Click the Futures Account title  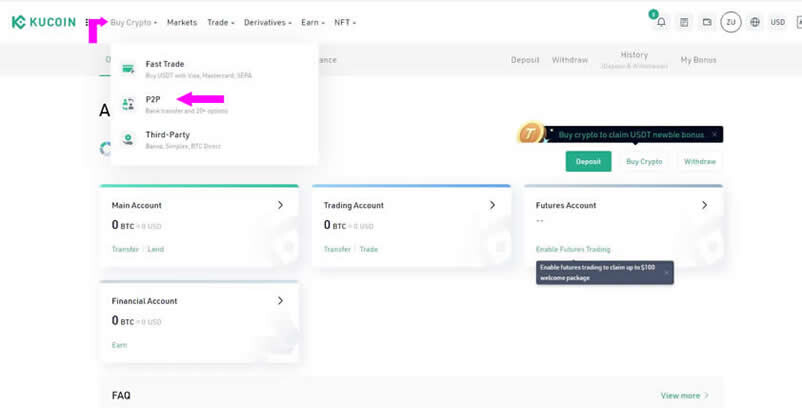coord(566,205)
